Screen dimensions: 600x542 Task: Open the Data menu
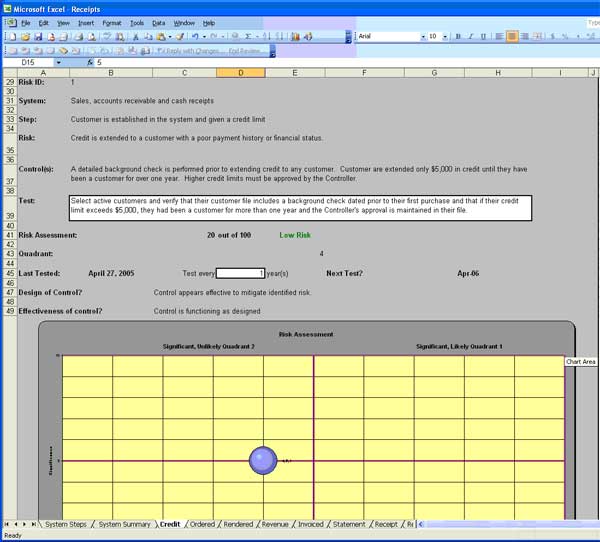point(159,23)
